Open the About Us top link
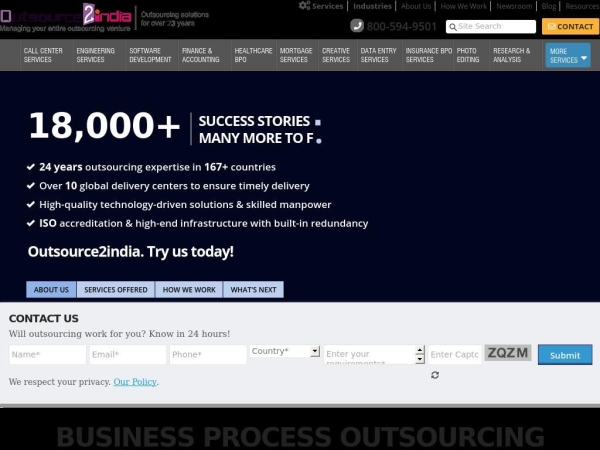The height and width of the screenshot is (450, 600). 416,6
